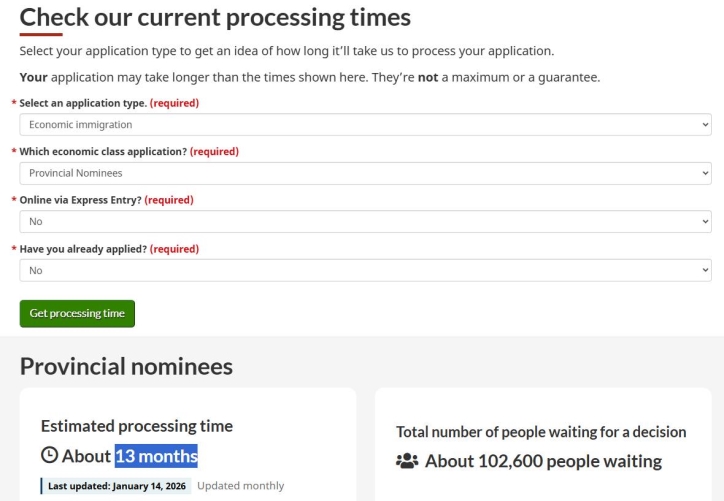The image size is (724, 501).
Task: Click the "Last updated: January 14, 2026" badge
Action: coord(117,486)
